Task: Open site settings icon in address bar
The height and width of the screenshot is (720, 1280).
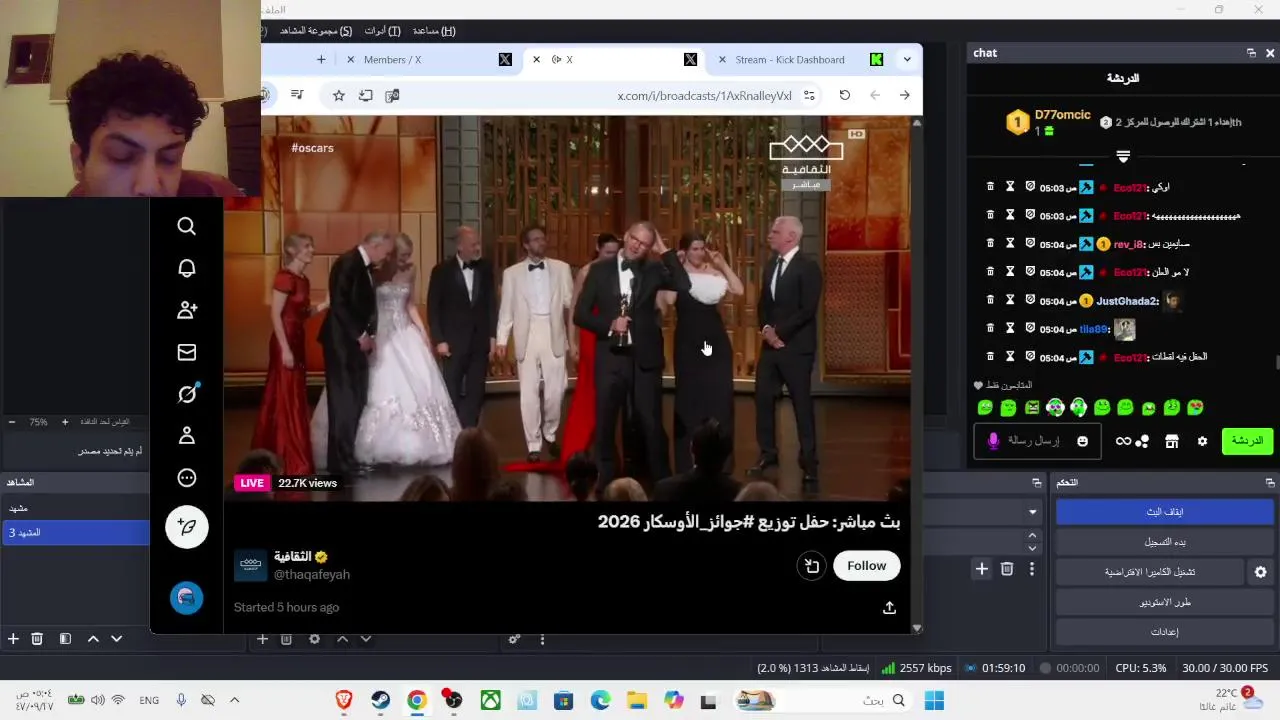Action: pos(809,95)
